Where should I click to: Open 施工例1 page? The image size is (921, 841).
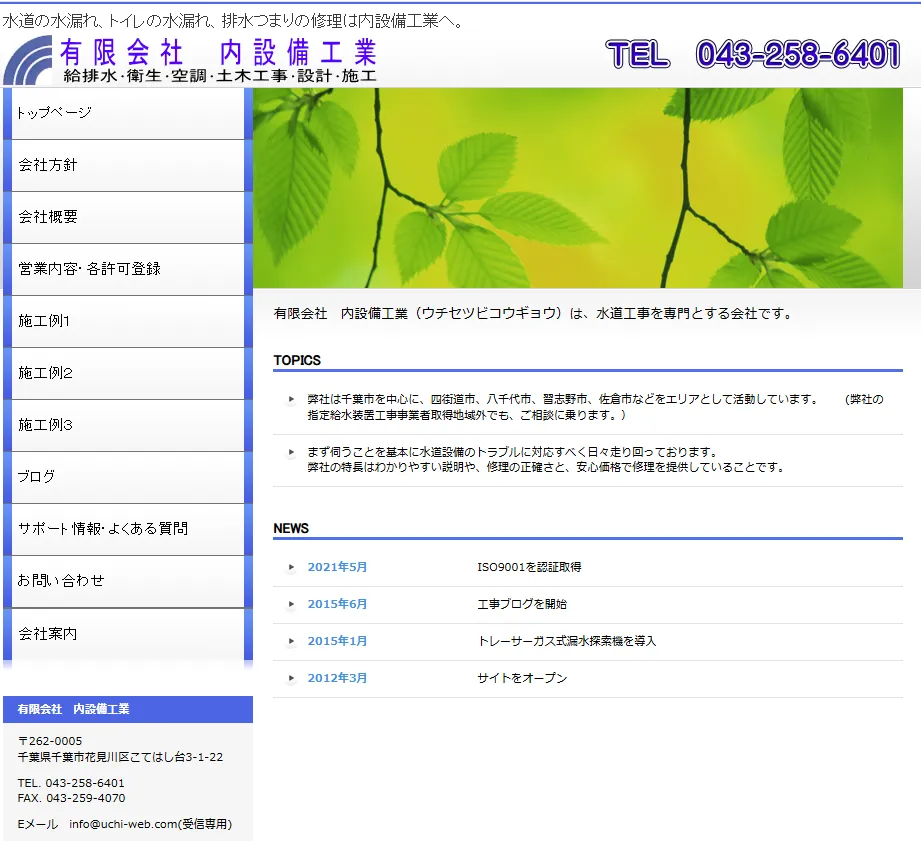(x=127, y=321)
